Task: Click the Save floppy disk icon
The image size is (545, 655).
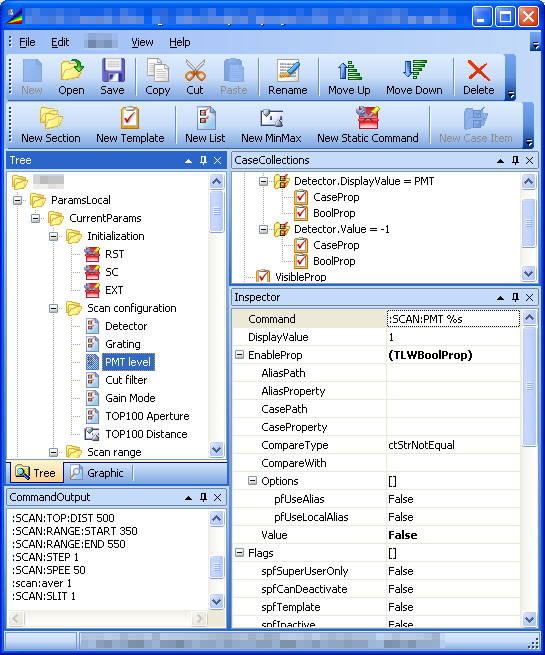Action: point(113,70)
